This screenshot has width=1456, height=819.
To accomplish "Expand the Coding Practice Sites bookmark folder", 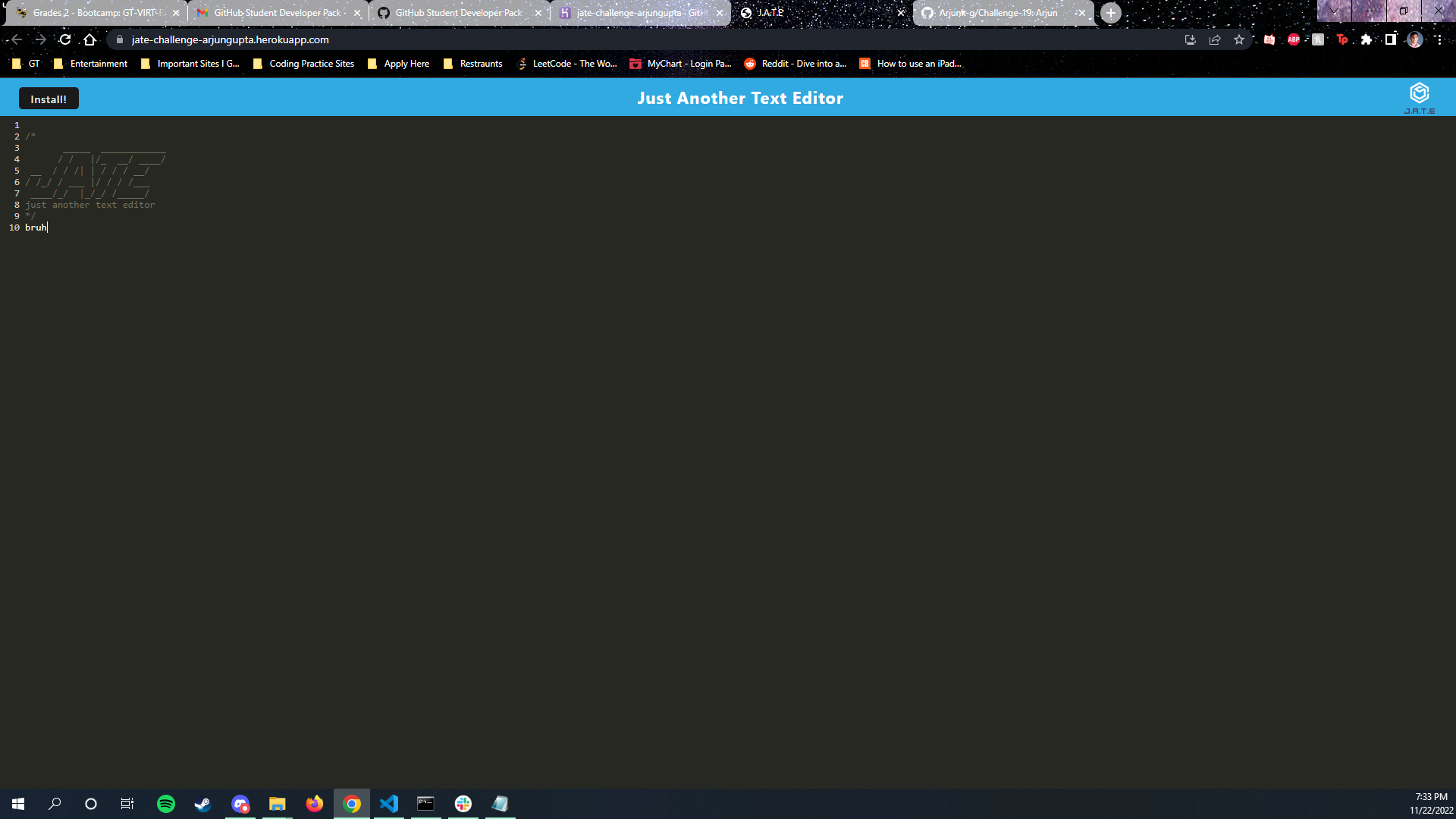I will tap(303, 64).
